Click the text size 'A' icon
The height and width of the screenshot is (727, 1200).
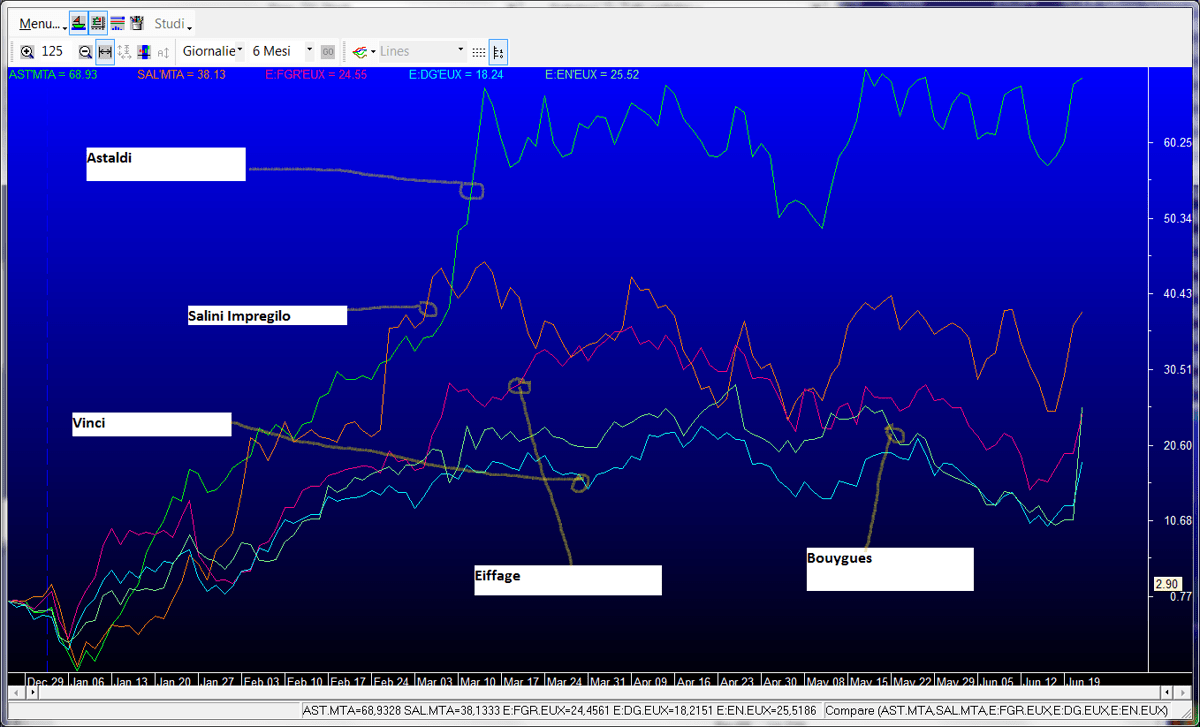coord(163,51)
